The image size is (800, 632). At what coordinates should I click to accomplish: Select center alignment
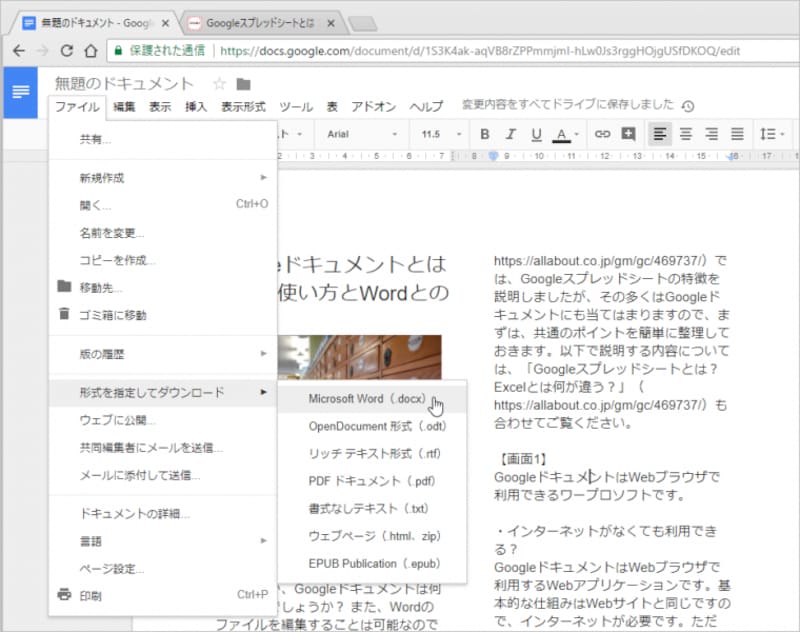point(685,134)
